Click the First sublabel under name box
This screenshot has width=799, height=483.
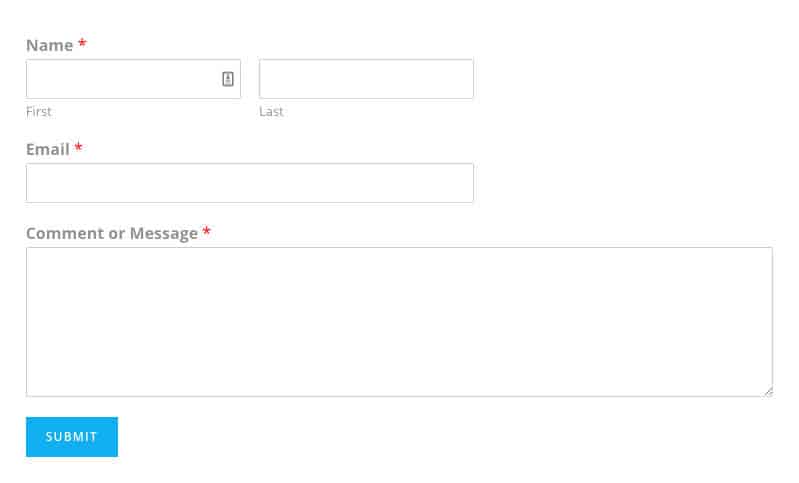[39, 112]
